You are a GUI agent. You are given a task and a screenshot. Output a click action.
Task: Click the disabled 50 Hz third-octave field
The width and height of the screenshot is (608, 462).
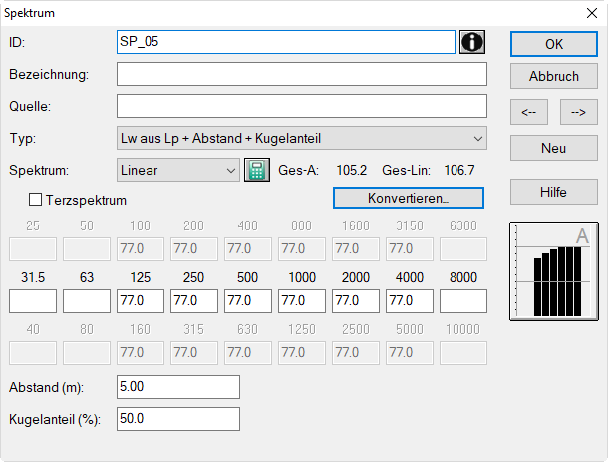[x=87, y=249]
